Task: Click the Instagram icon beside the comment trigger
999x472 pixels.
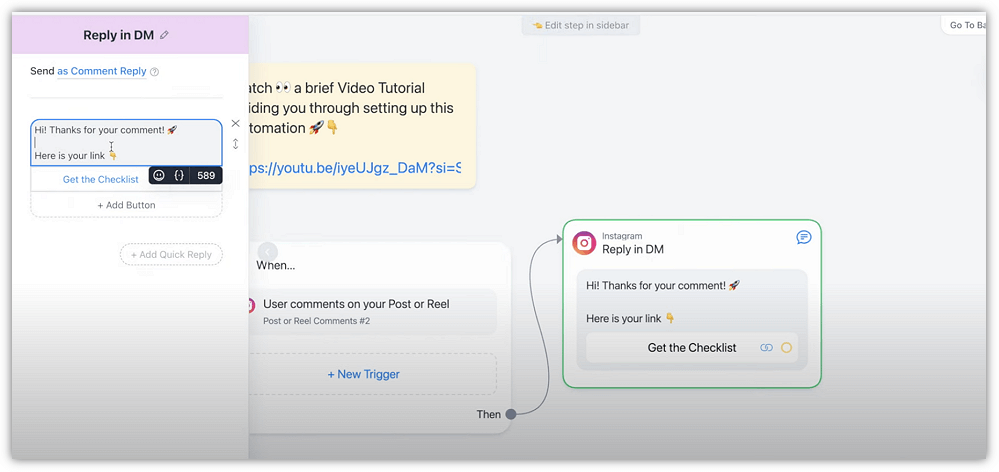Action: pos(252,305)
